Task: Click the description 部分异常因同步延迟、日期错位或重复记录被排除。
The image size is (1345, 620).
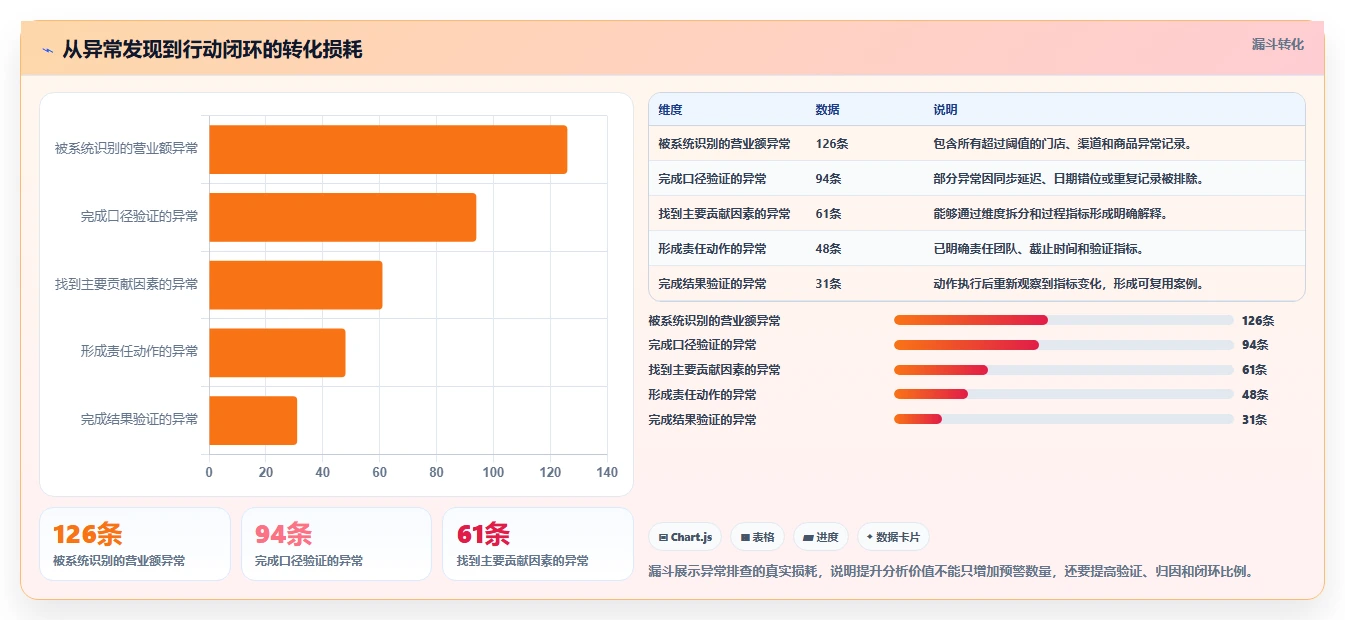Action: click(1068, 179)
